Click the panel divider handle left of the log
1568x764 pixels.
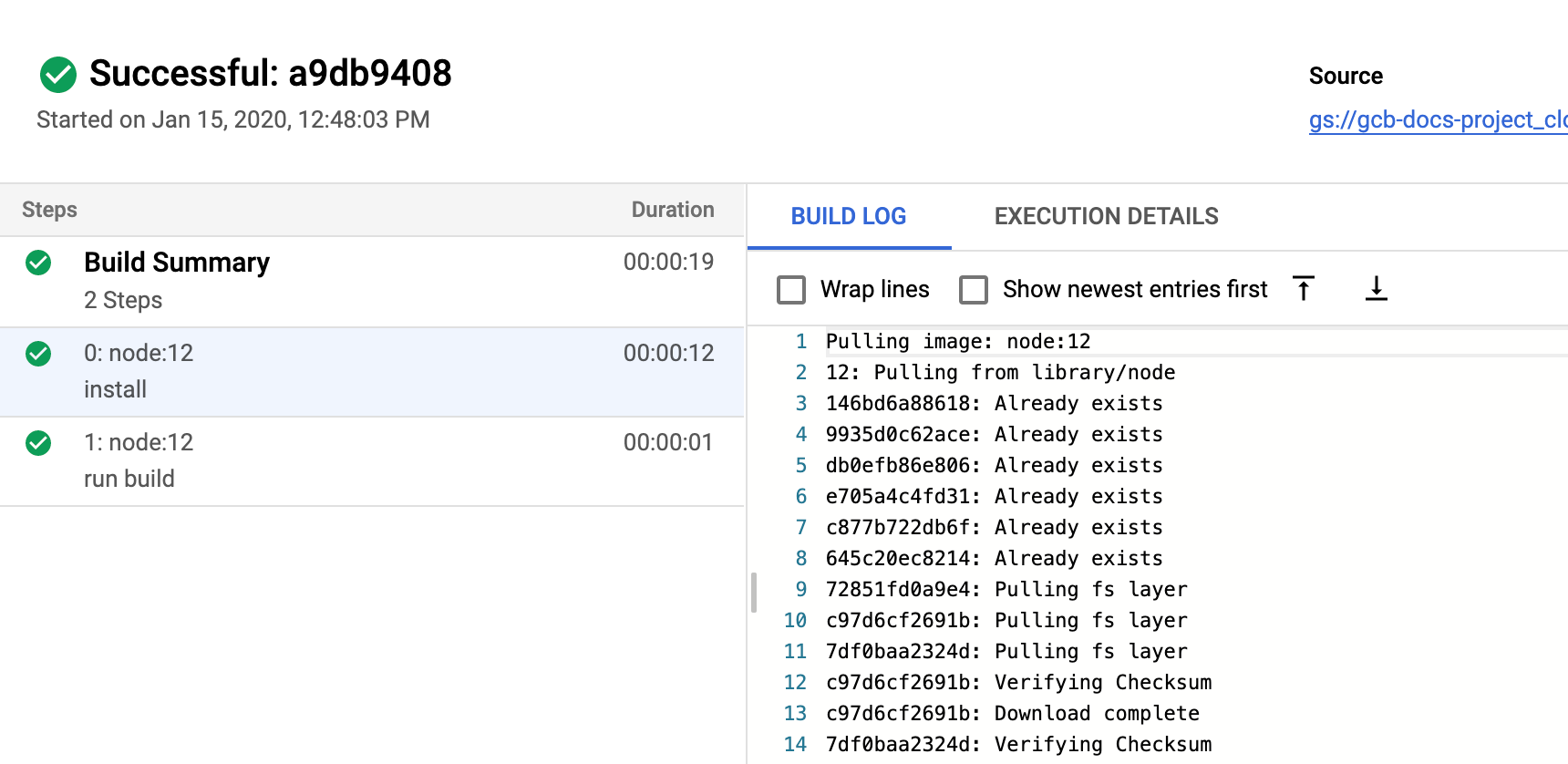754,593
